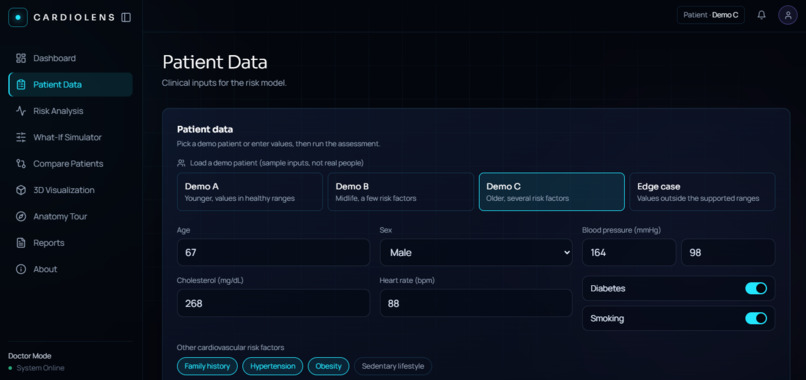Screen dimensions: 806x380
Task: Go to Reports in the sidebar
Action: coord(70,243)
